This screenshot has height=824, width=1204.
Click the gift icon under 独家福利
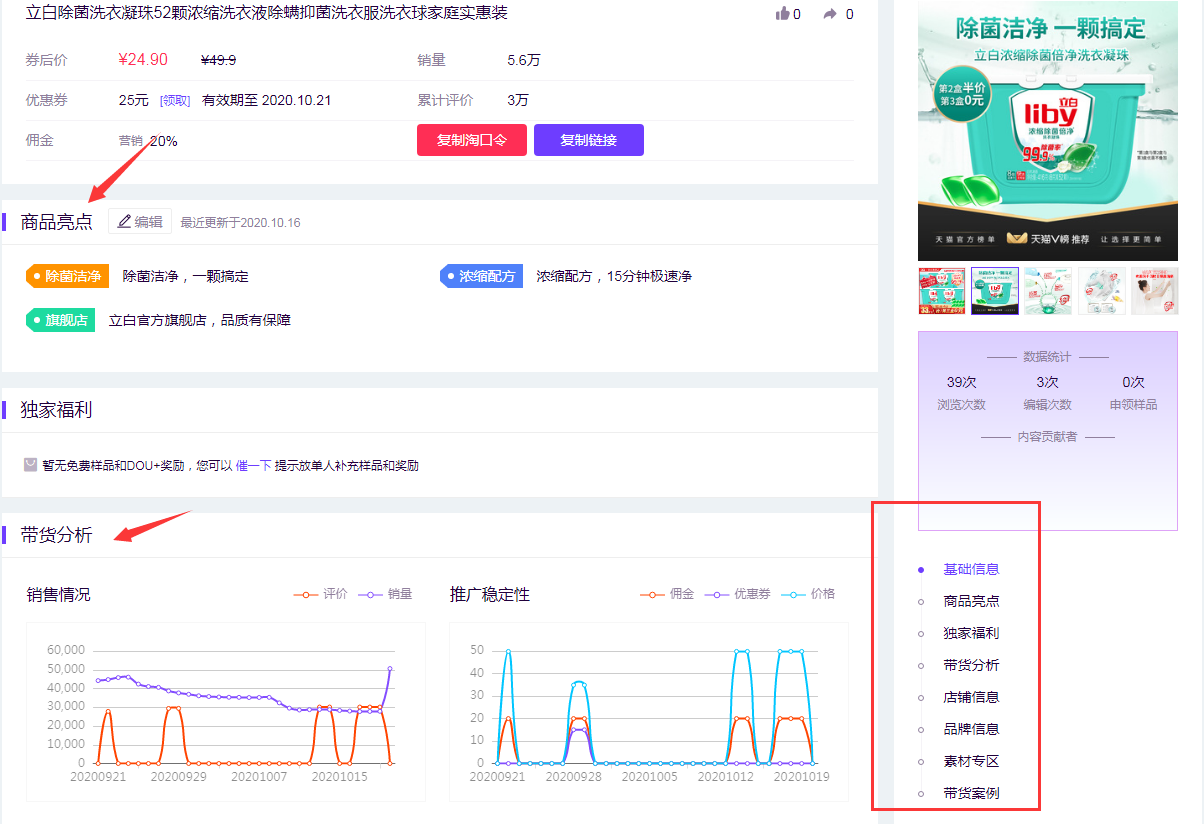31,465
